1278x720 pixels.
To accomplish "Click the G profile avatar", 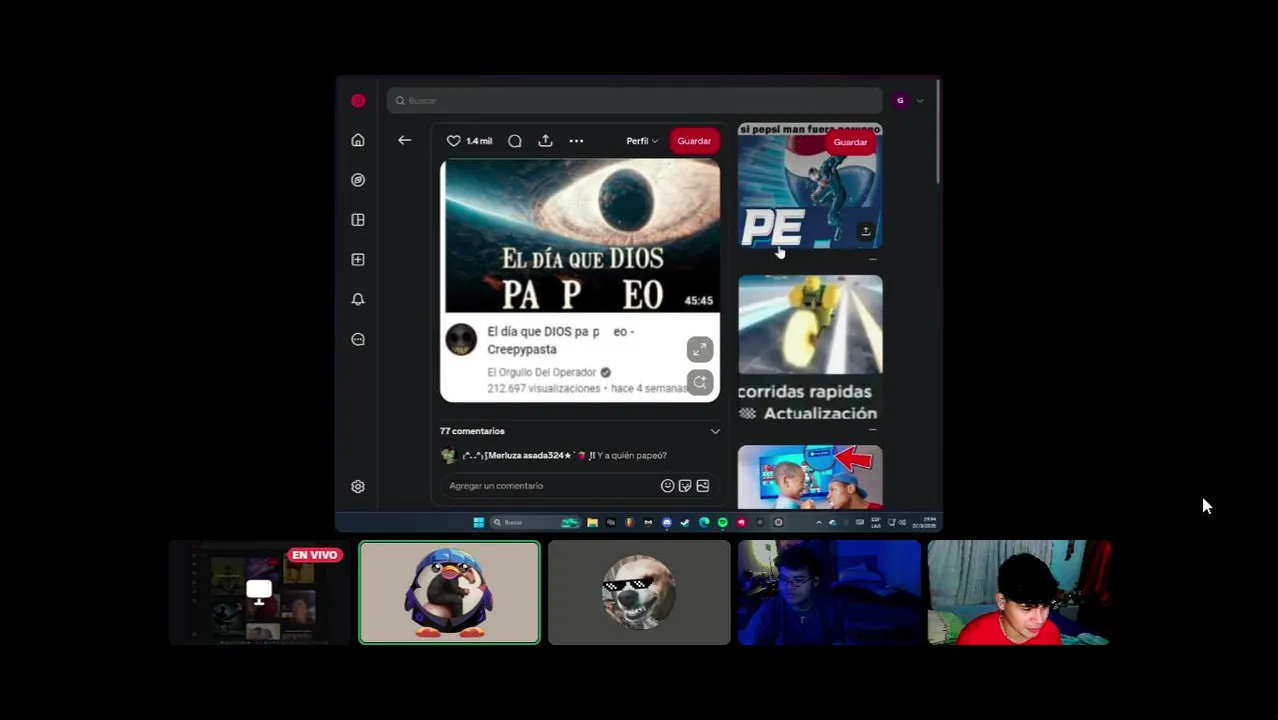I will 901,101.
